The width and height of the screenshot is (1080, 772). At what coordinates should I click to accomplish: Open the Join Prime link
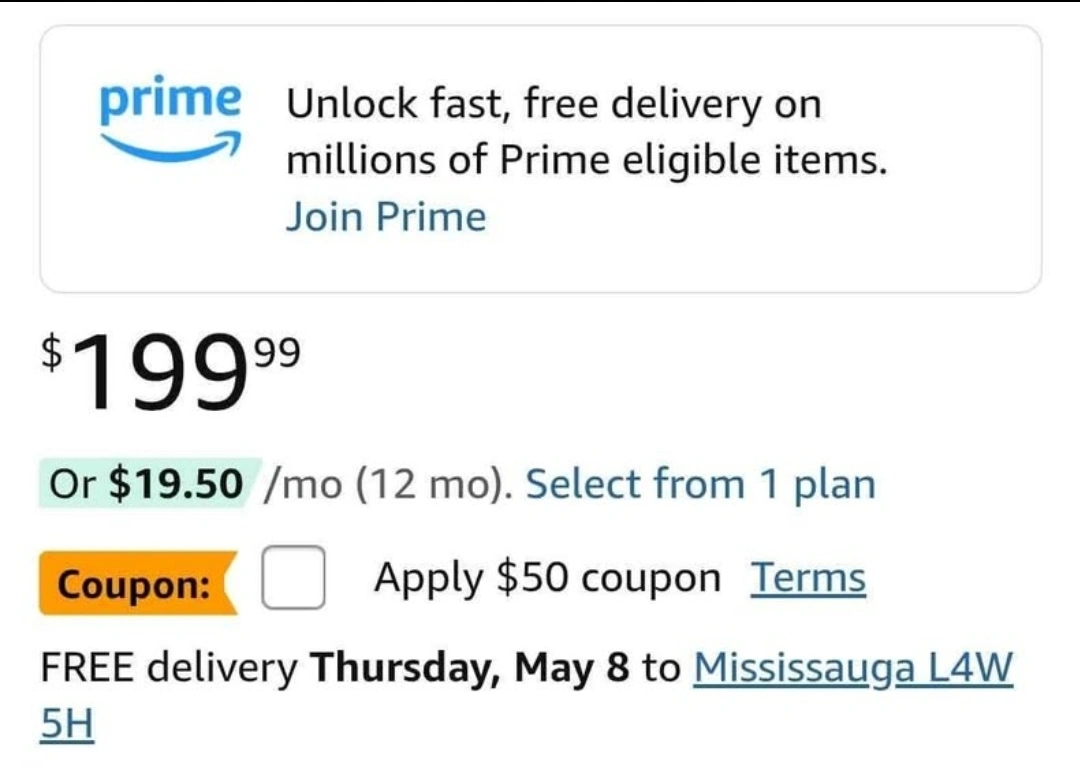(x=386, y=216)
